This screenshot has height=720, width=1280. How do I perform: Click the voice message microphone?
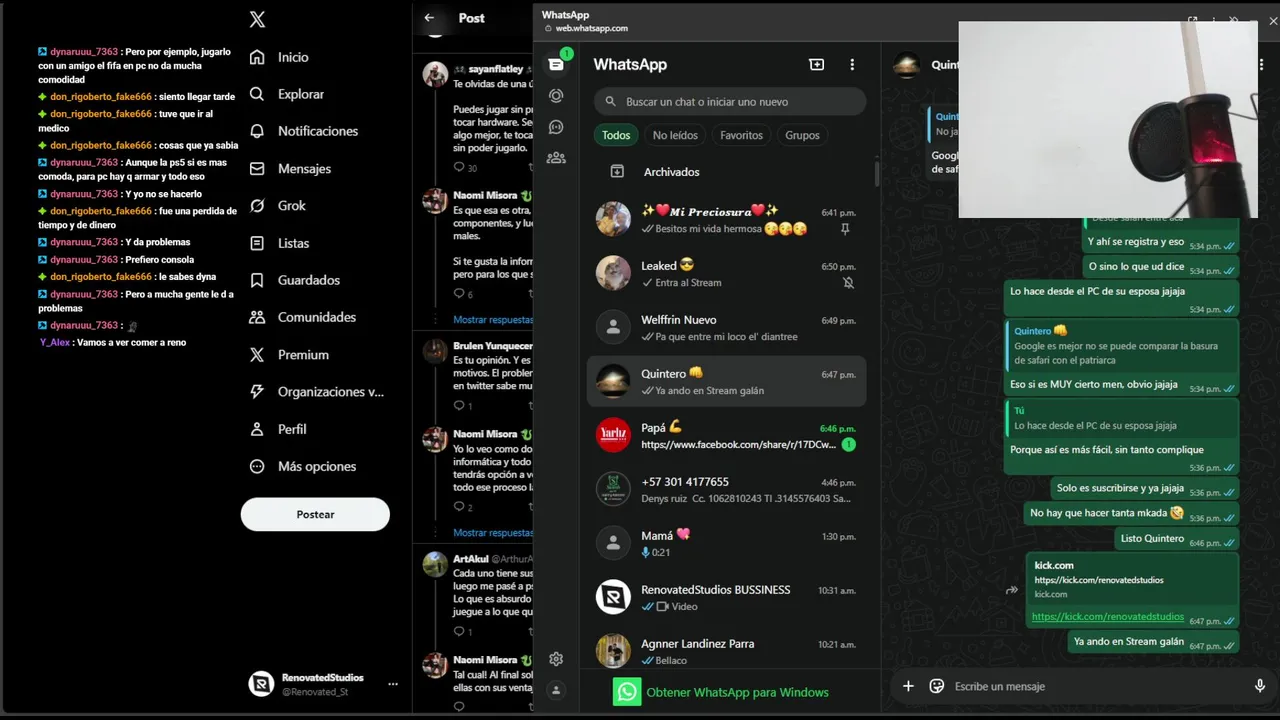[1260, 686]
